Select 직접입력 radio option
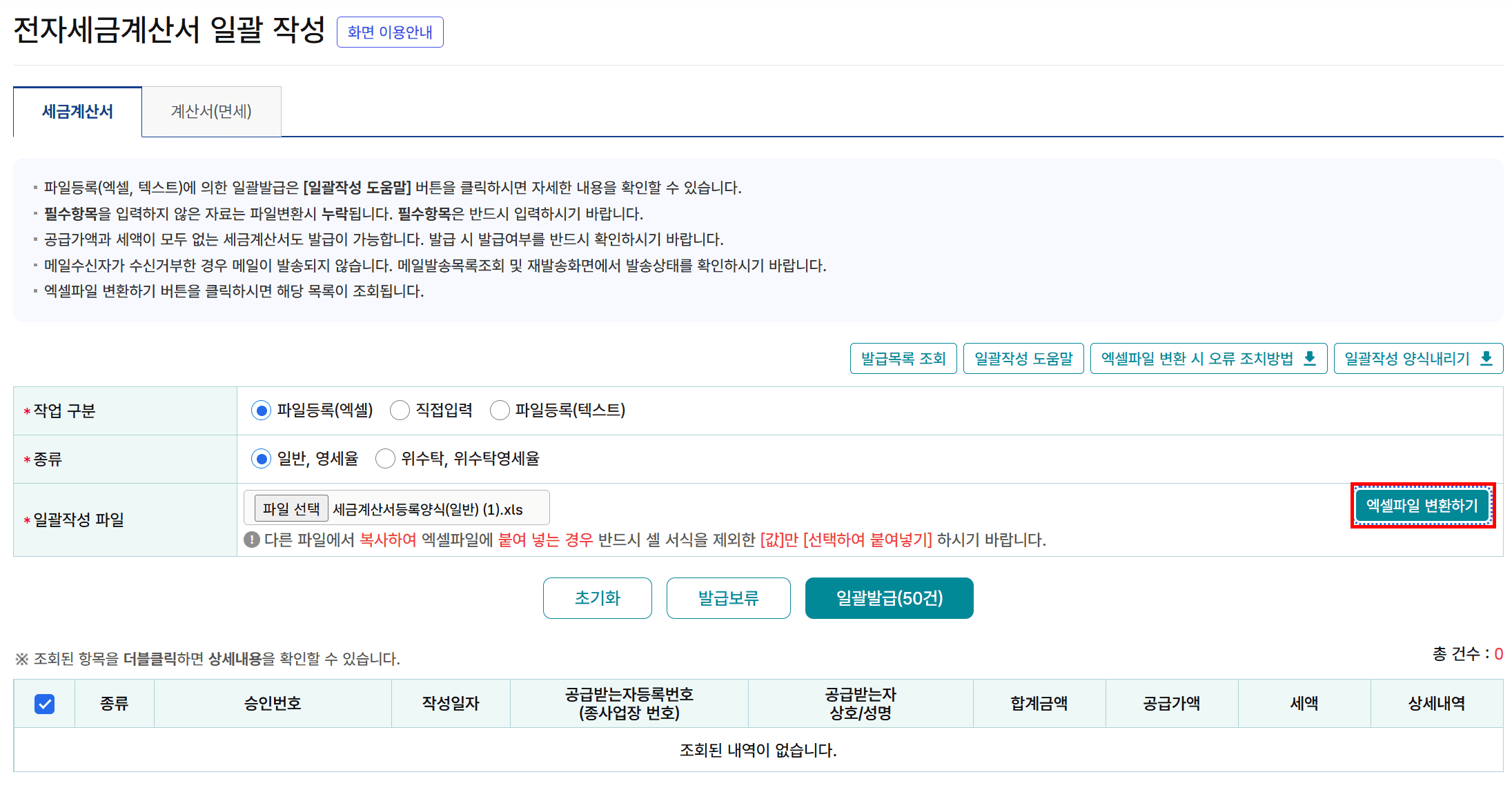This screenshot has width=1512, height=790. (x=400, y=411)
